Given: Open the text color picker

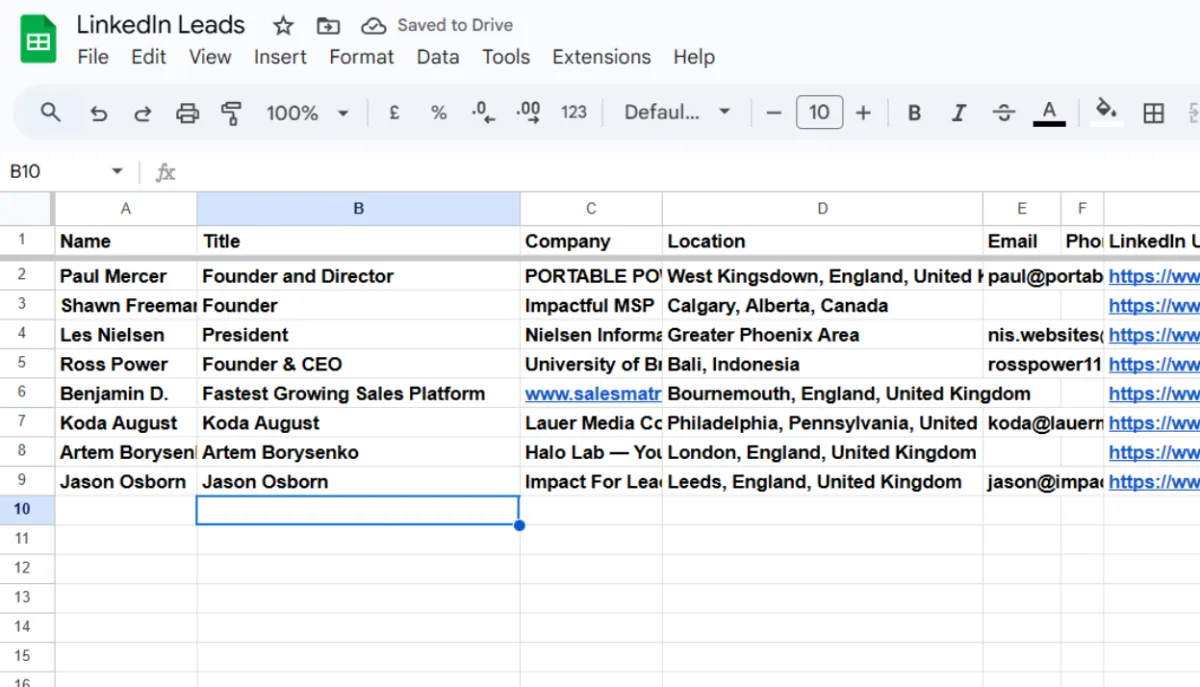Looking at the screenshot, I should [x=1049, y=113].
